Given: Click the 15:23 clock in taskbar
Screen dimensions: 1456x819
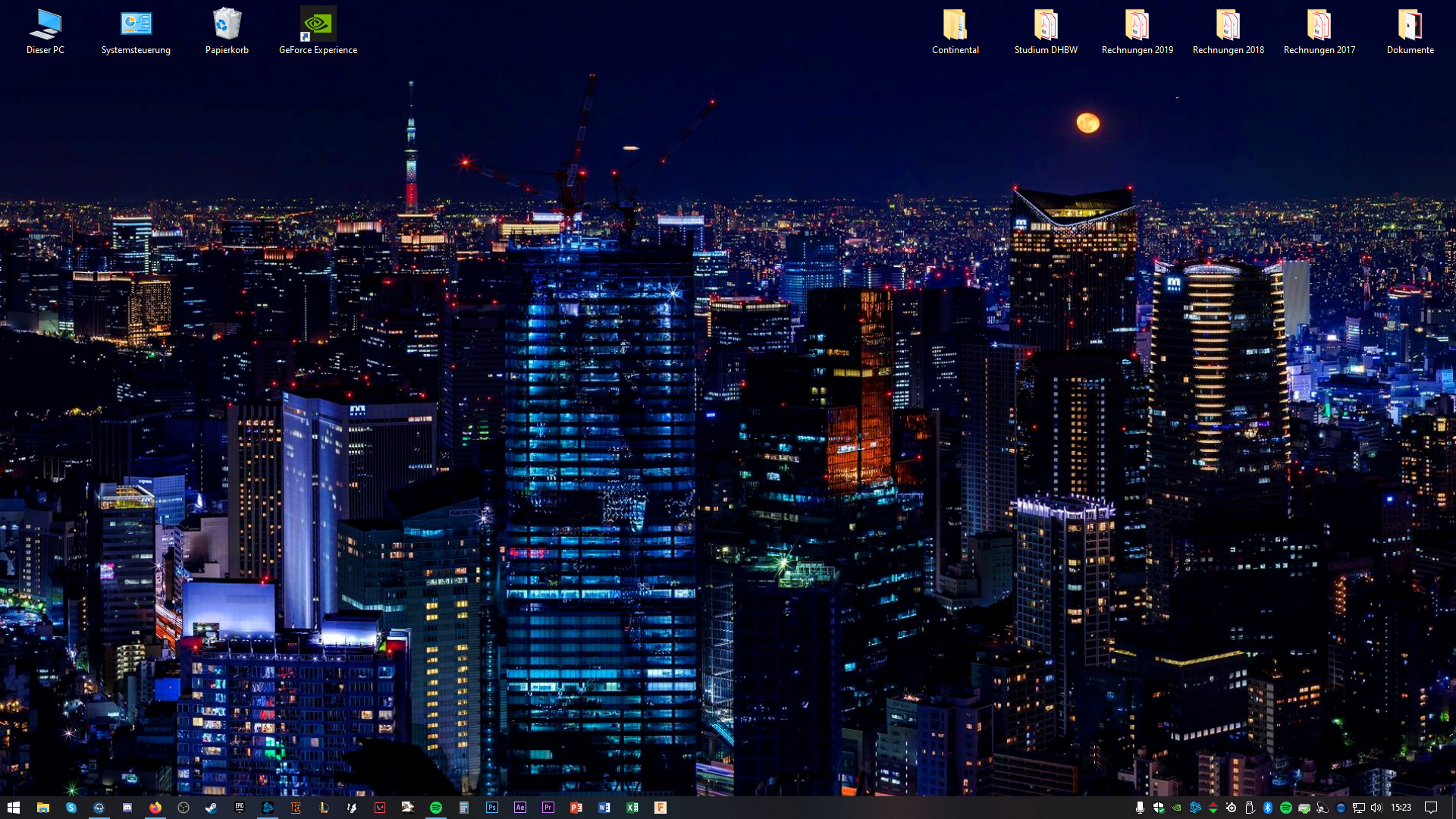Looking at the screenshot, I should click(x=1401, y=808).
